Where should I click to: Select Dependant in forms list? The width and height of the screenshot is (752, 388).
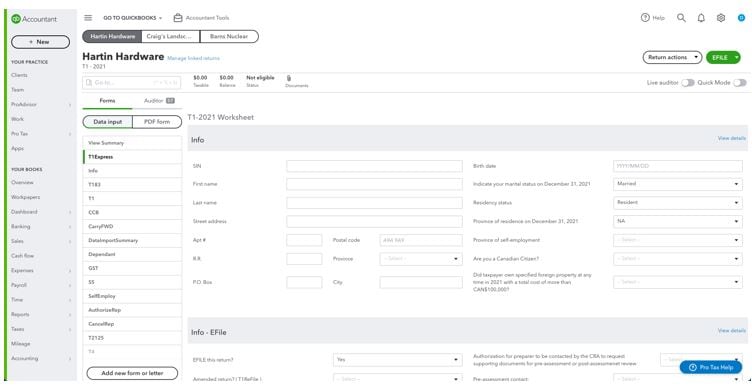pos(132,254)
